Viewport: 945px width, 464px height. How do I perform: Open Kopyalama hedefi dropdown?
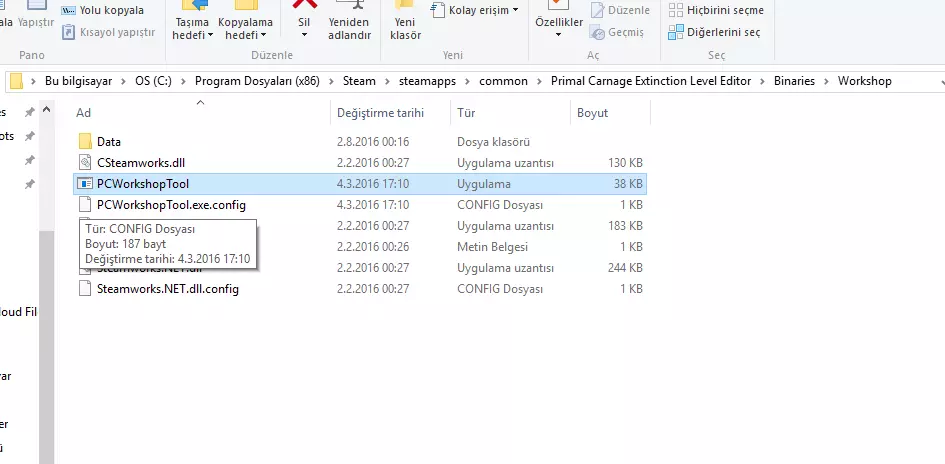pyautogui.click(x=245, y=22)
